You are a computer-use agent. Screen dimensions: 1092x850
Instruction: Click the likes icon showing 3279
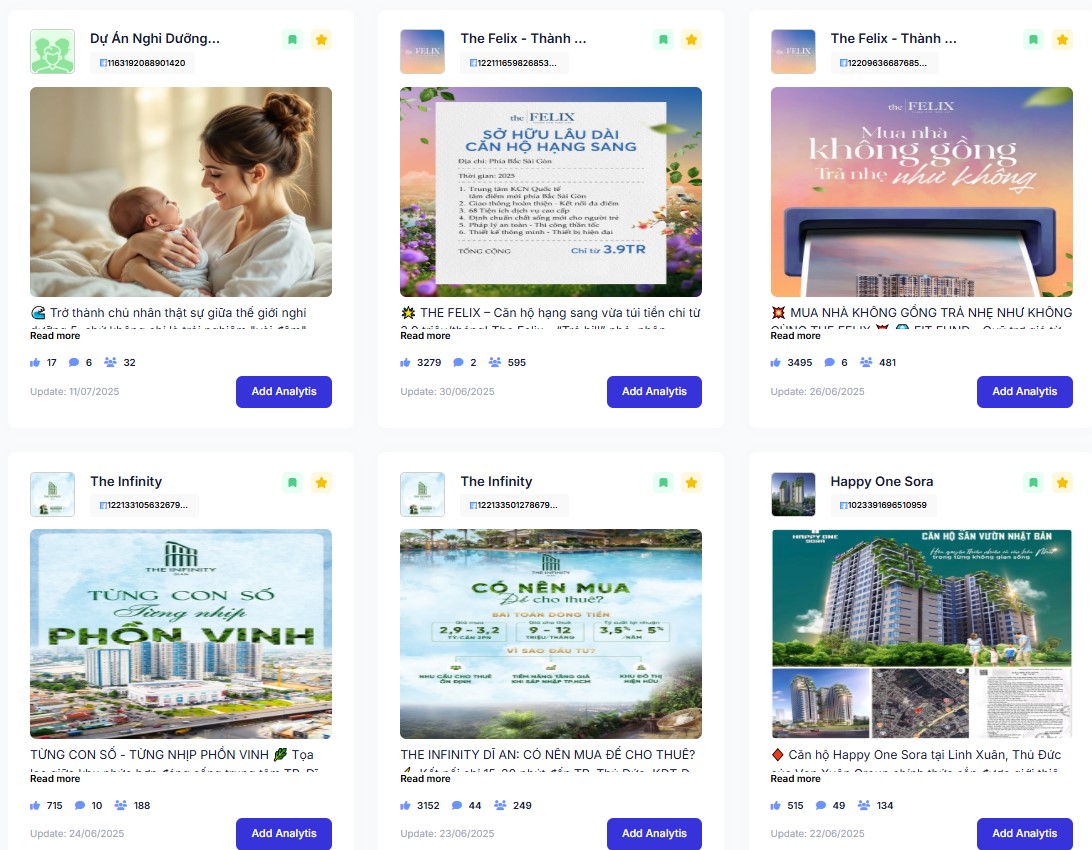pos(405,363)
